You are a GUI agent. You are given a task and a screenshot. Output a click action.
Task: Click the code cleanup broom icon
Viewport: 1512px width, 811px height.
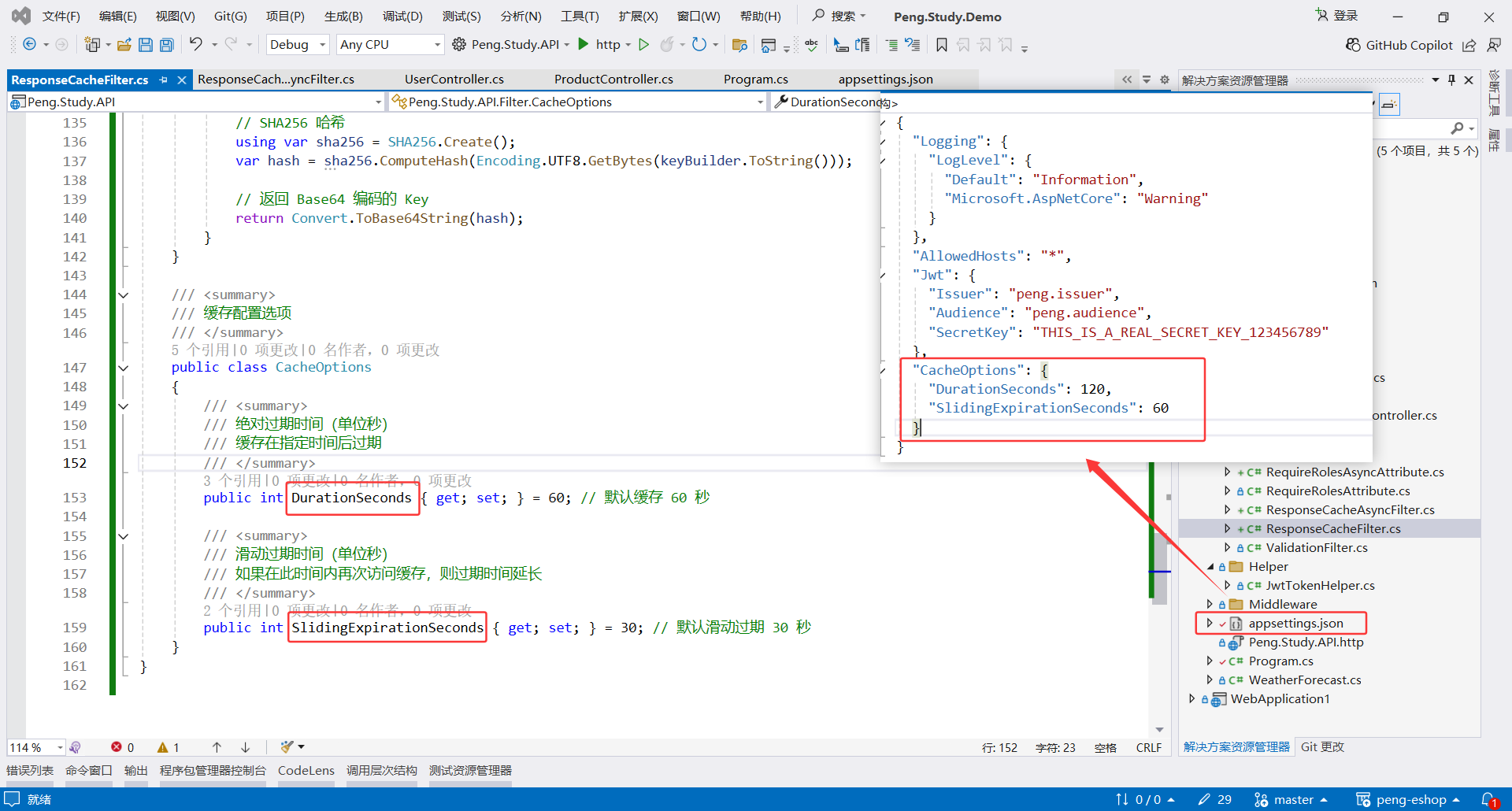pyautogui.click(x=287, y=746)
